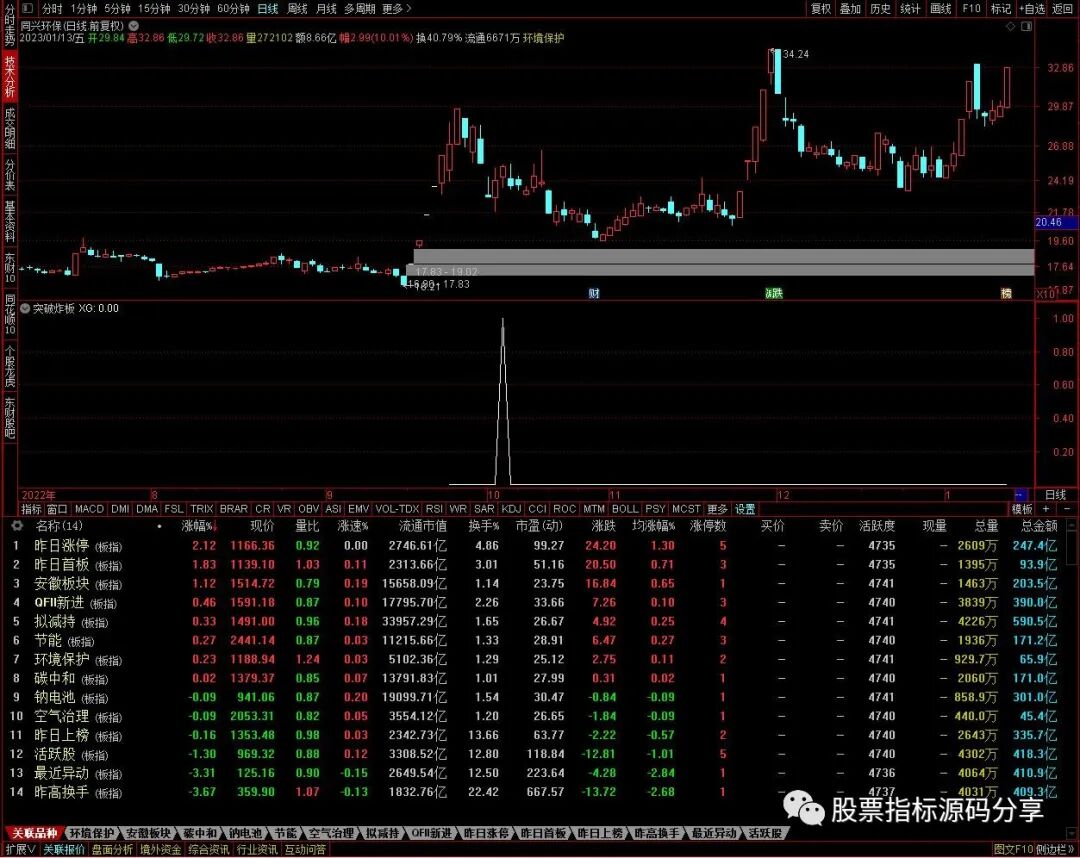Click the X10 scale icon
1080x858 pixels.
tap(1046, 294)
